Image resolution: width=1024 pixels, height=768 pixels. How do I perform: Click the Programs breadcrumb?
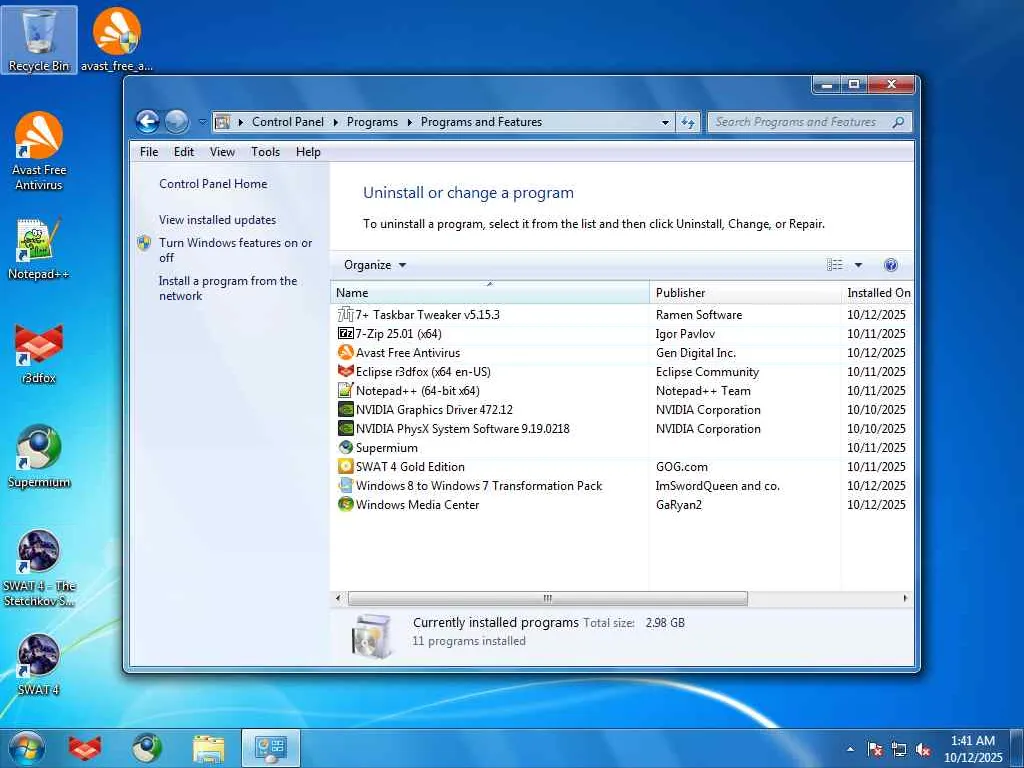tap(372, 122)
